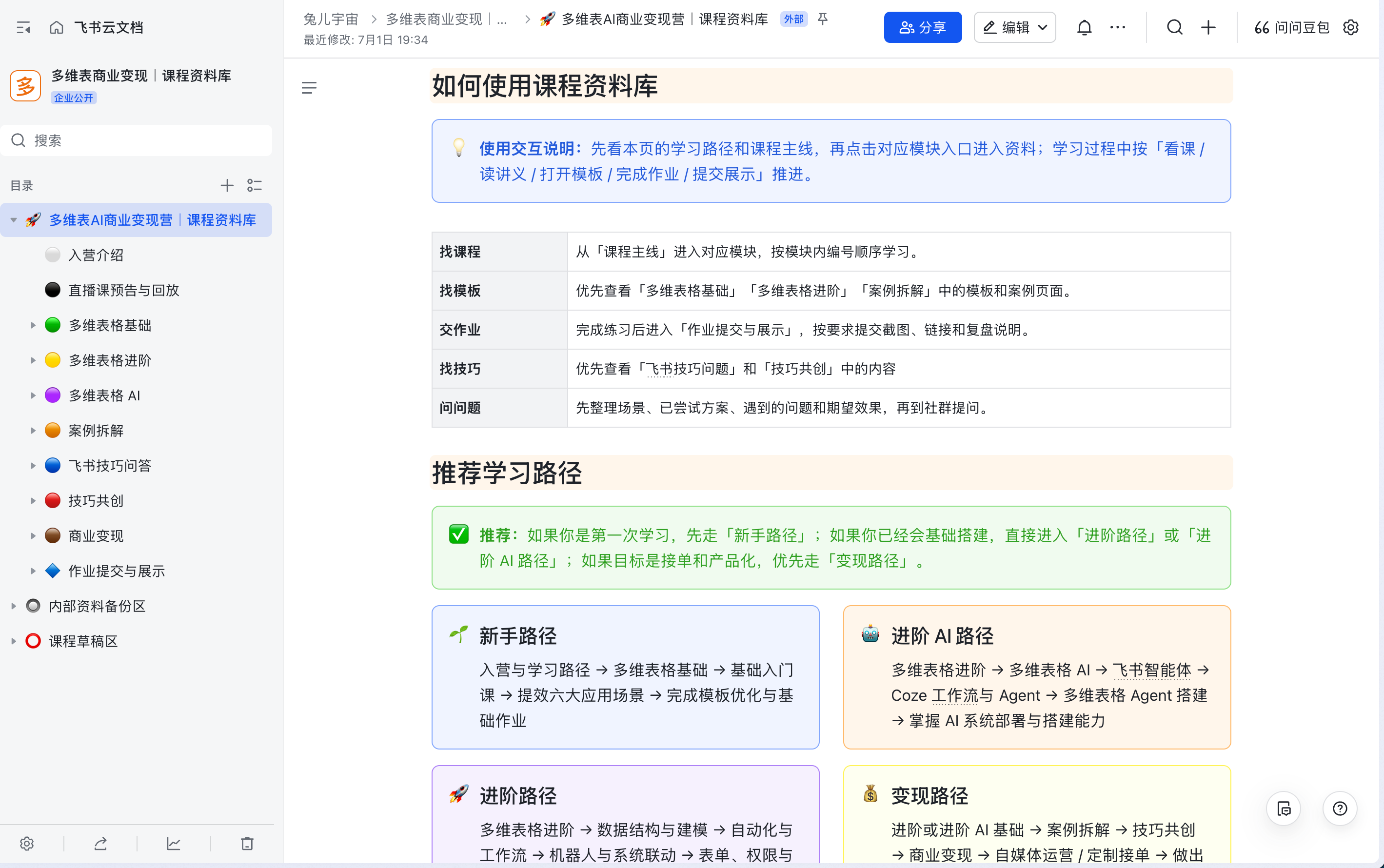Open the 编辑 mode dropdown
Viewport: 1384px width, 868px height.
click(x=1014, y=28)
